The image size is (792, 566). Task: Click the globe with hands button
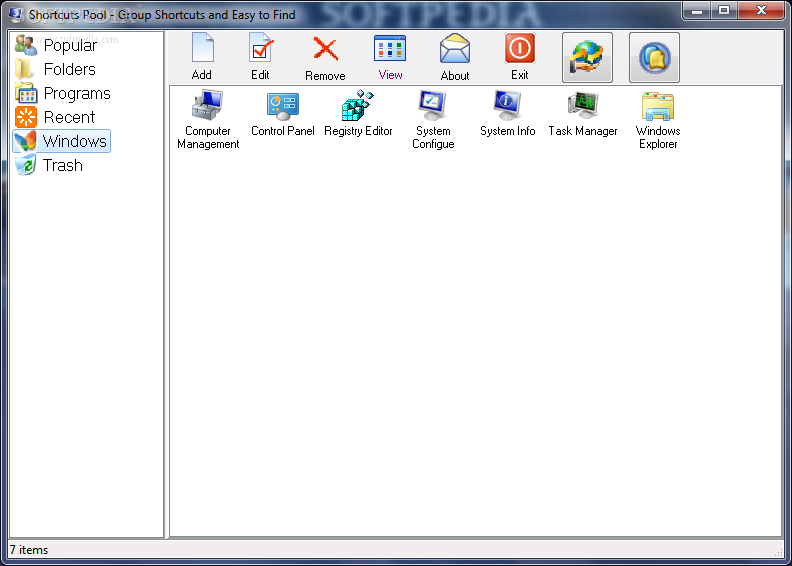587,58
